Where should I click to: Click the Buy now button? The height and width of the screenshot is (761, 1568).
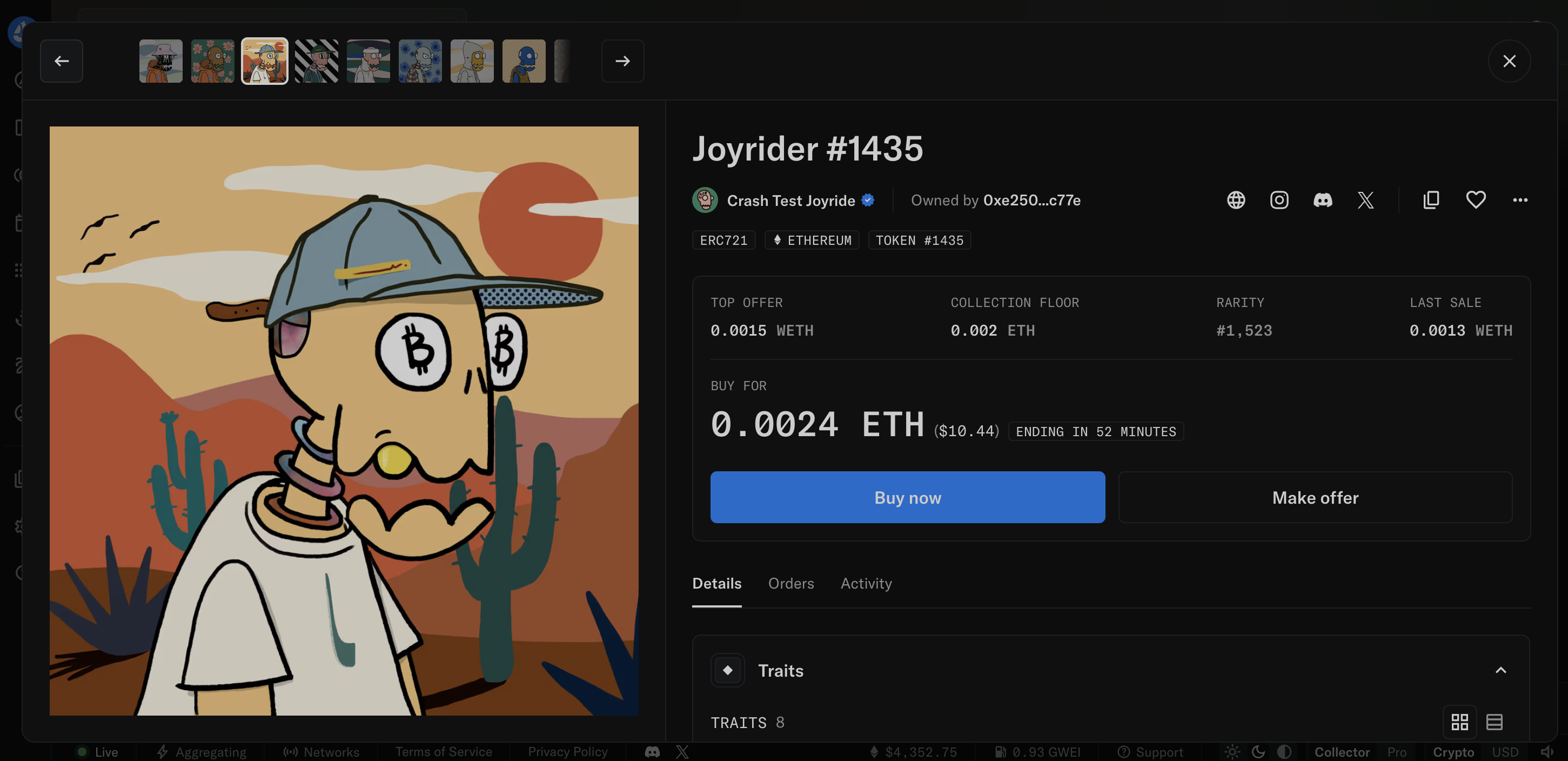point(907,497)
